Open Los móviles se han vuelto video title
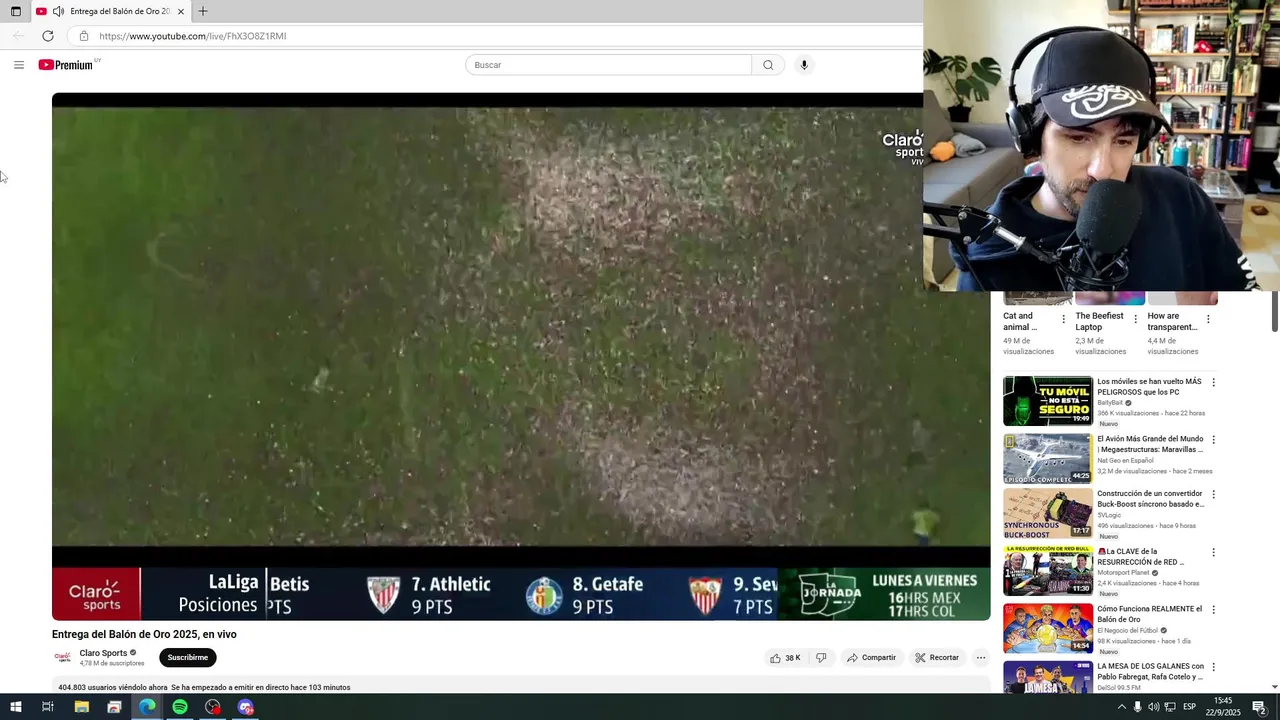The height and width of the screenshot is (720, 1280). 1149,387
